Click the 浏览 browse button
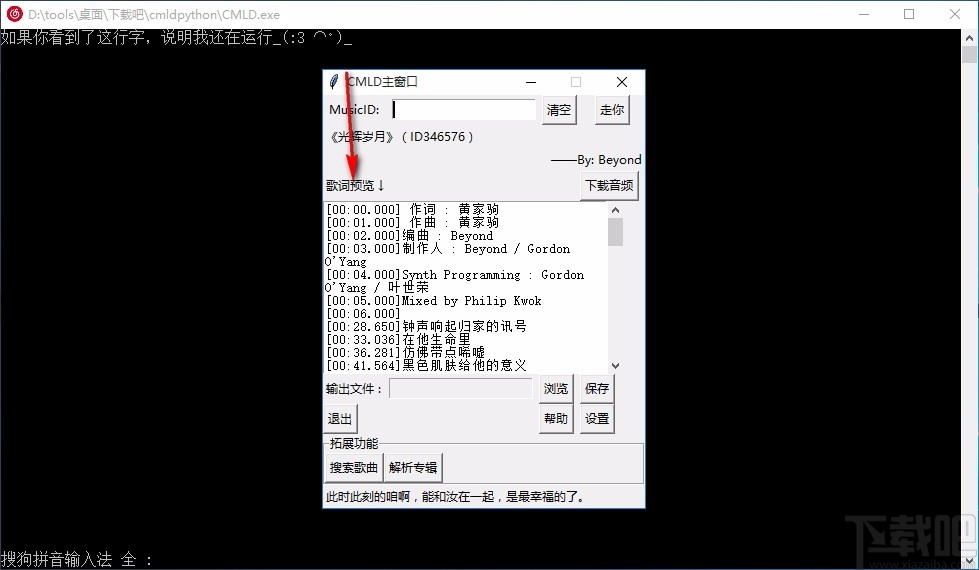 [x=556, y=388]
